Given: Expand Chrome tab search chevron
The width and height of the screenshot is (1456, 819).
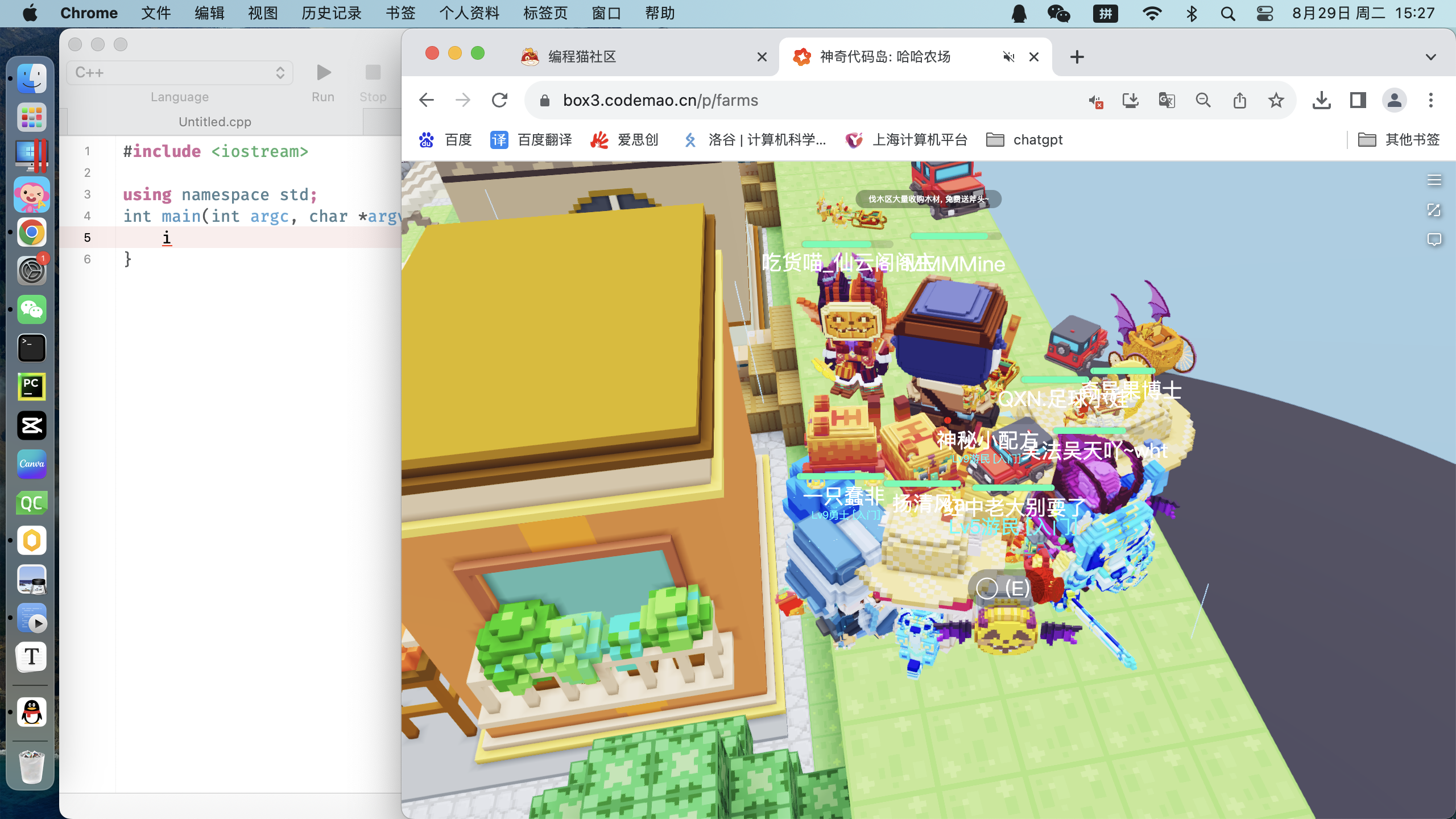Looking at the screenshot, I should pyautogui.click(x=1431, y=57).
